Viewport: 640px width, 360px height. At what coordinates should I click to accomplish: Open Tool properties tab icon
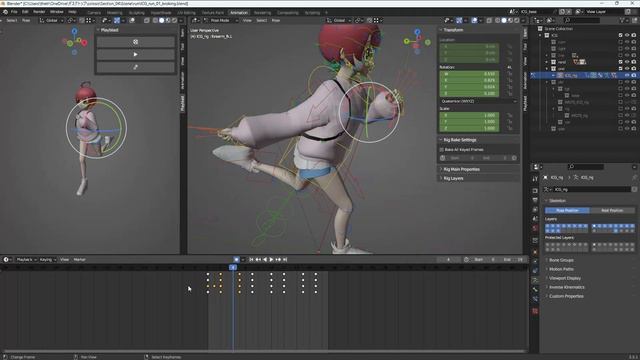(535, 179)
